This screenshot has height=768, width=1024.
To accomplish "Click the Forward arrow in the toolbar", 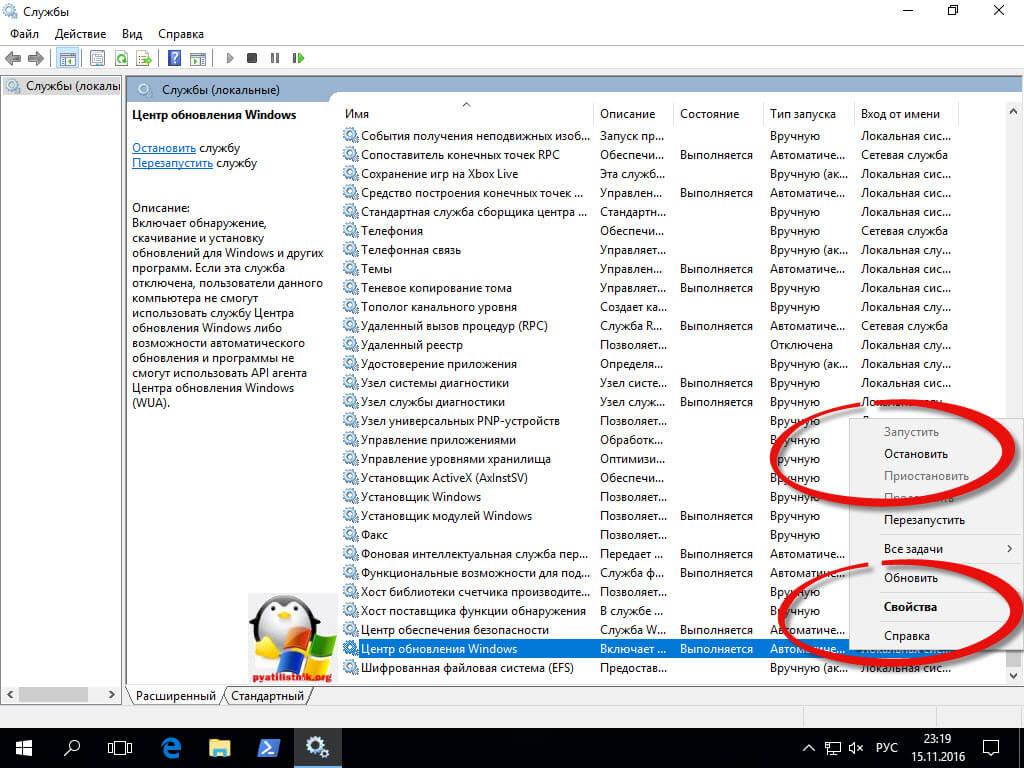I will click(36, 59).
